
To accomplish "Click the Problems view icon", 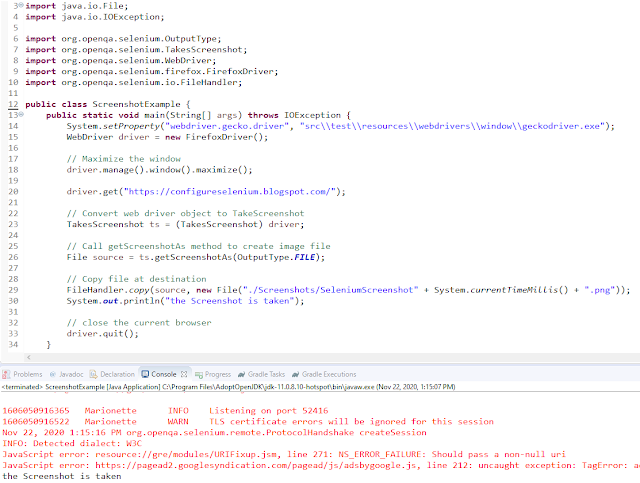I will (x=6, y=374).
